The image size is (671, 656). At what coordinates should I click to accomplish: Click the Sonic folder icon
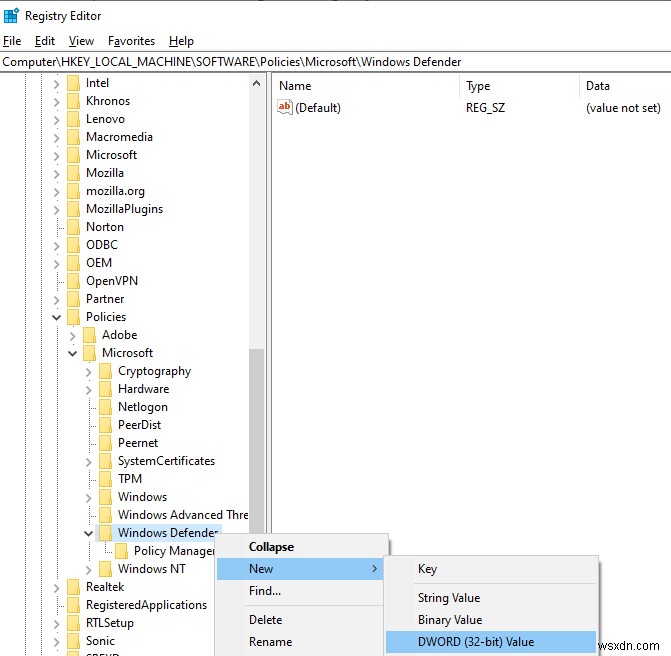[74, 641]
